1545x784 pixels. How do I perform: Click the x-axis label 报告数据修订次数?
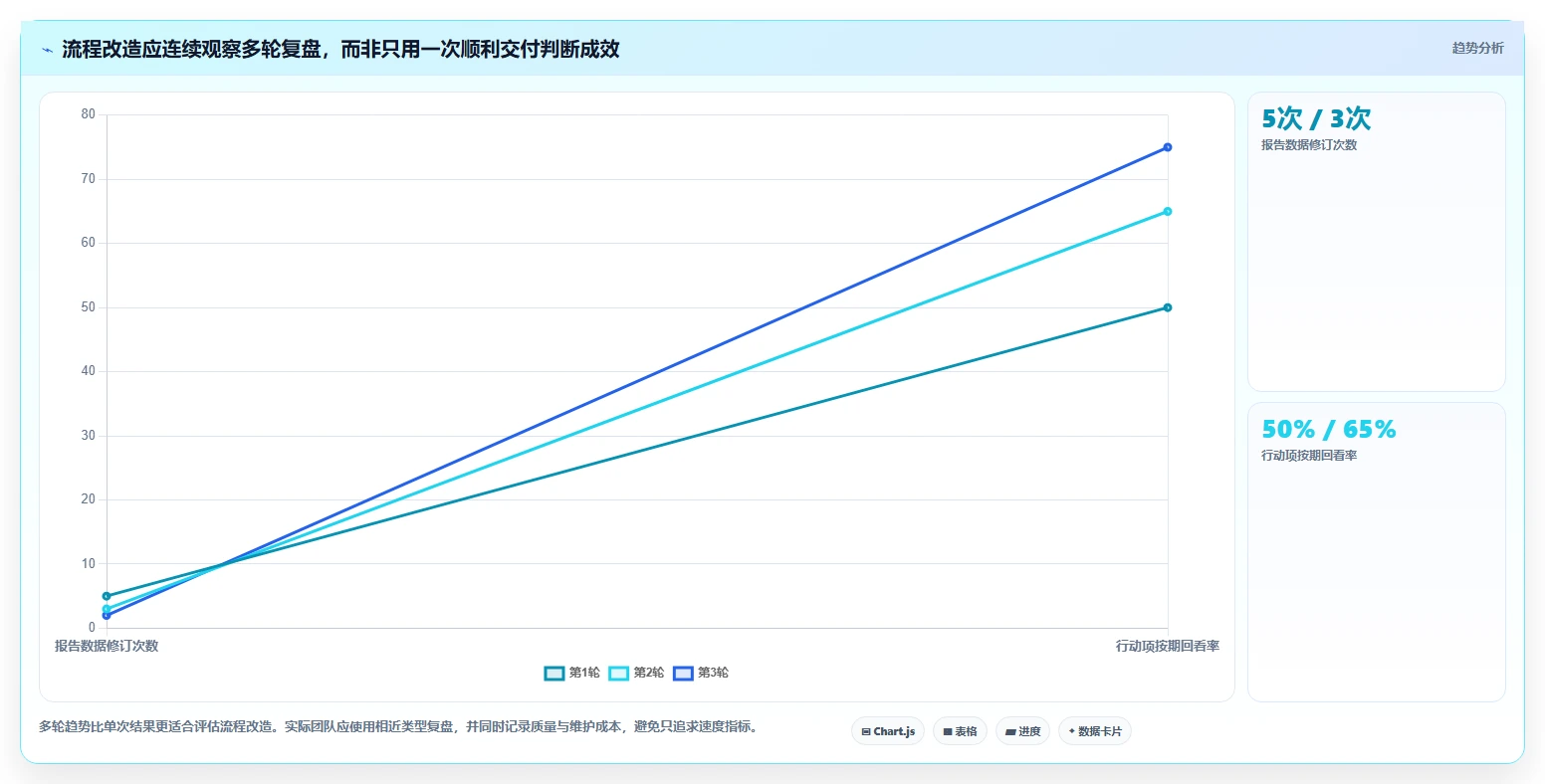tap(107, 646)
